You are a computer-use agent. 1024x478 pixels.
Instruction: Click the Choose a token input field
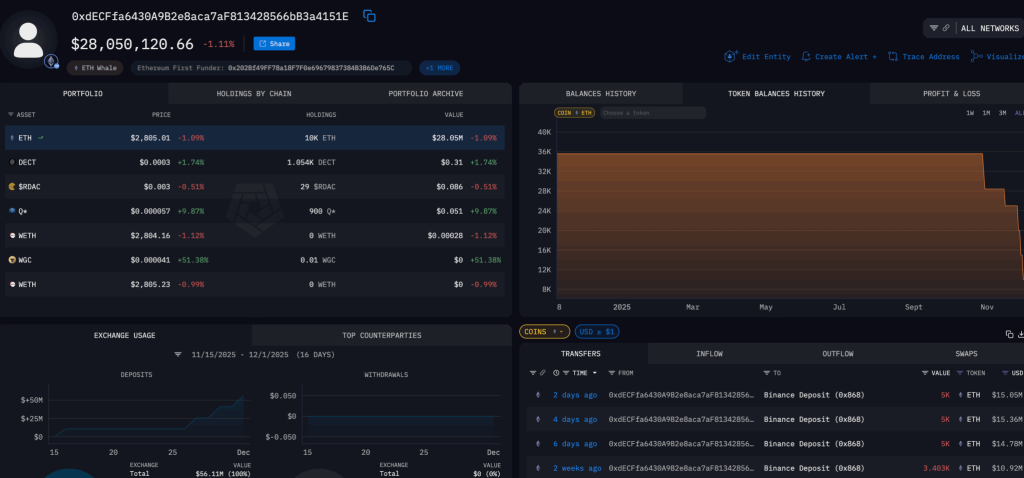[x=652, y=113]
